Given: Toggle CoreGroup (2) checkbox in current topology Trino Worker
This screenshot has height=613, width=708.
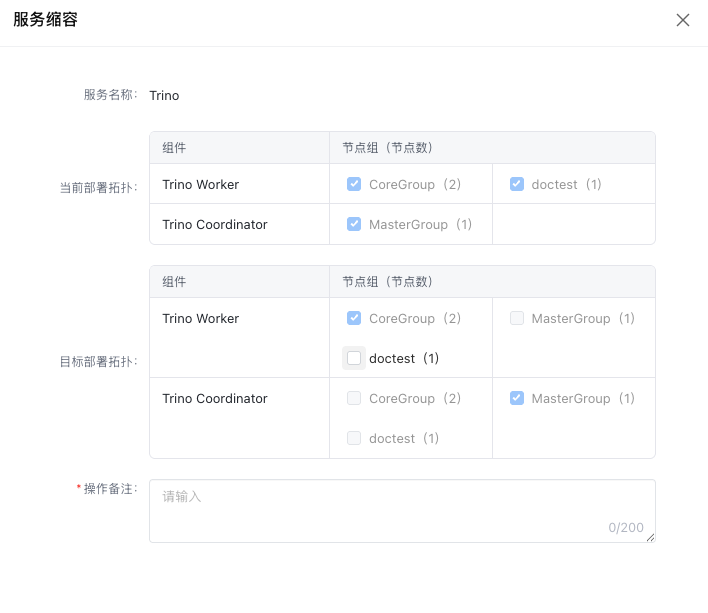Looking at the screenshot, I should tap(354, 184).
